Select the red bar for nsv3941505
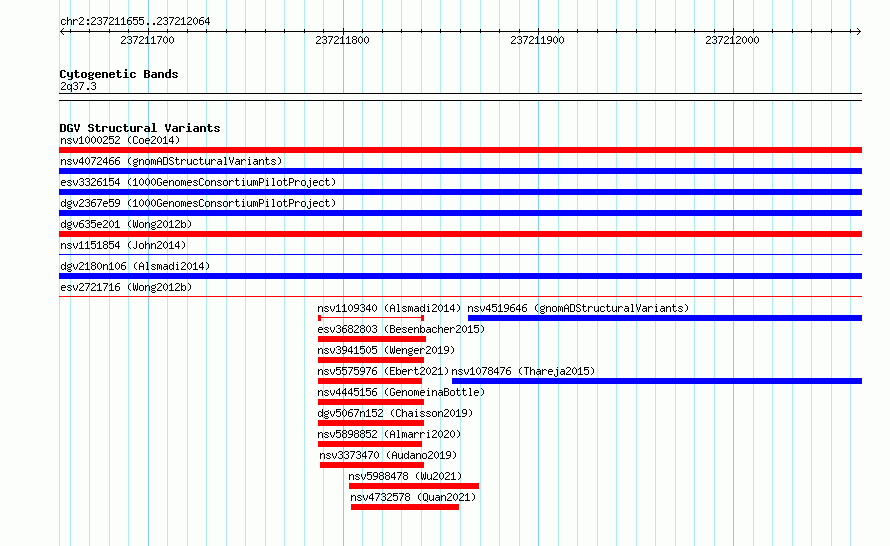890x546 pixels. coord(371,360)
